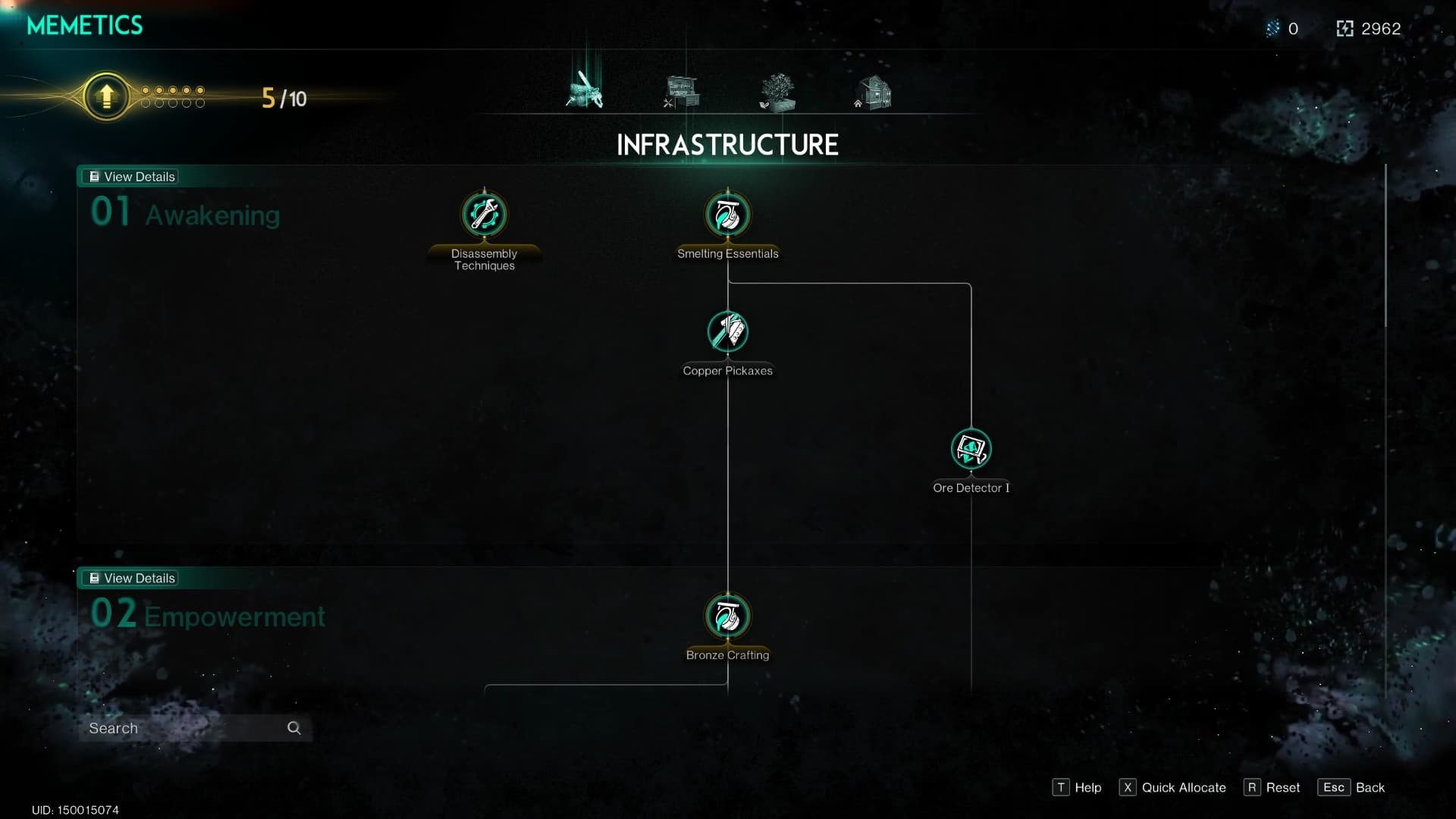Click the Bronze Crafting skill icon
Screen dimensions: 1456x819
[x=727, y=616]
